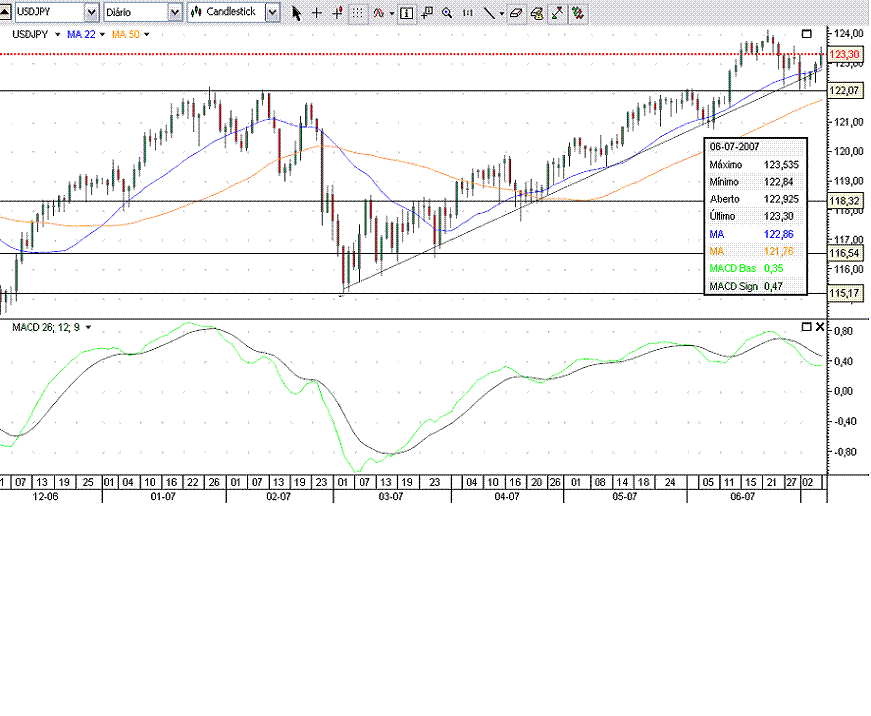The image size is (871, 716).
Task: Toggle the MACD subpanel maximize box
Action: coord(806,327)
